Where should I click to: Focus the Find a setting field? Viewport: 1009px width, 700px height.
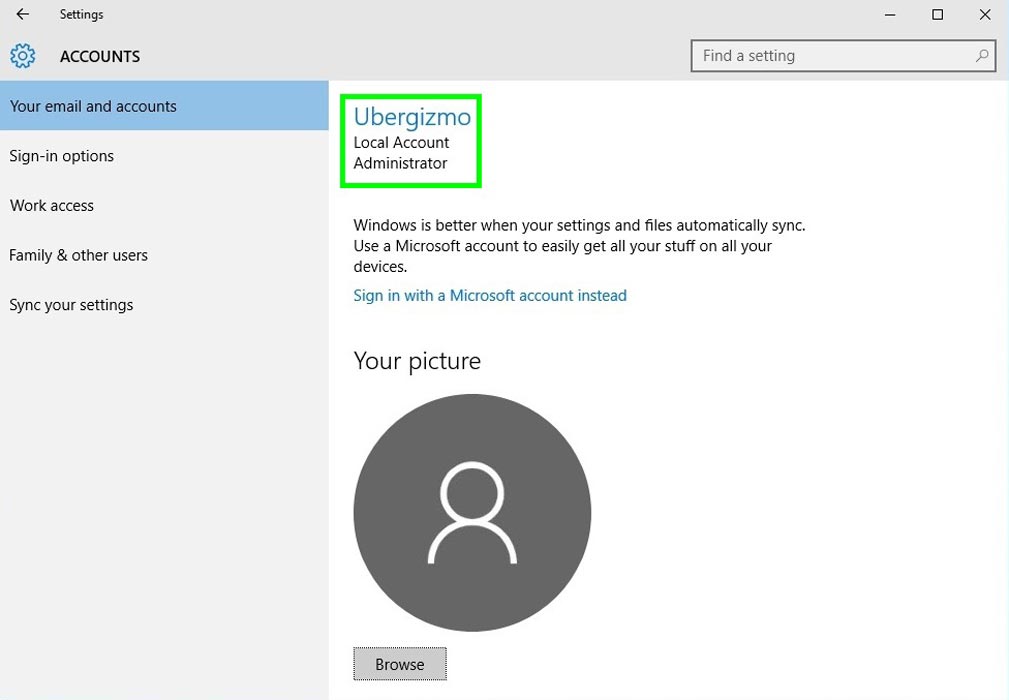pyautogui.click(x=835, y=56)
